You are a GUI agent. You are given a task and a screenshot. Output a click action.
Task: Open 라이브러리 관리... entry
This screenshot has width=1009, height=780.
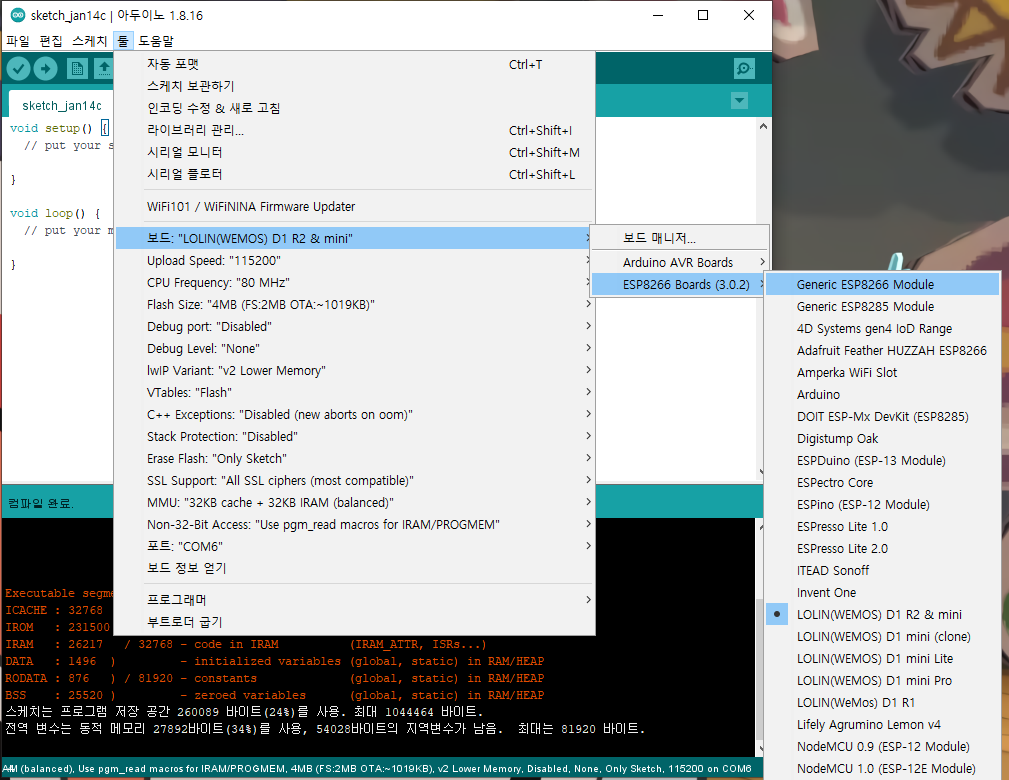click(355, 130)
